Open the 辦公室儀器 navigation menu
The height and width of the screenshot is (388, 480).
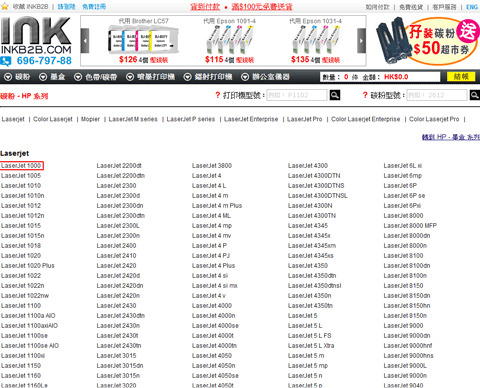(x=266, y=77)
